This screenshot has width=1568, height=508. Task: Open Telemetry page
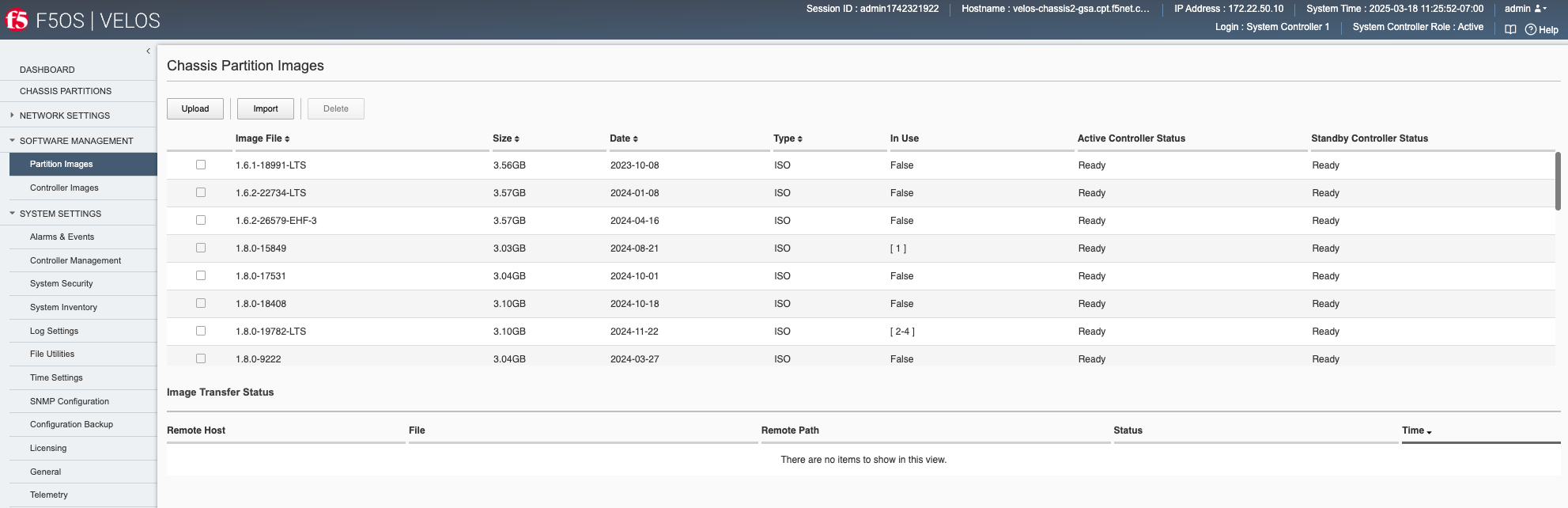coord(49,495)
